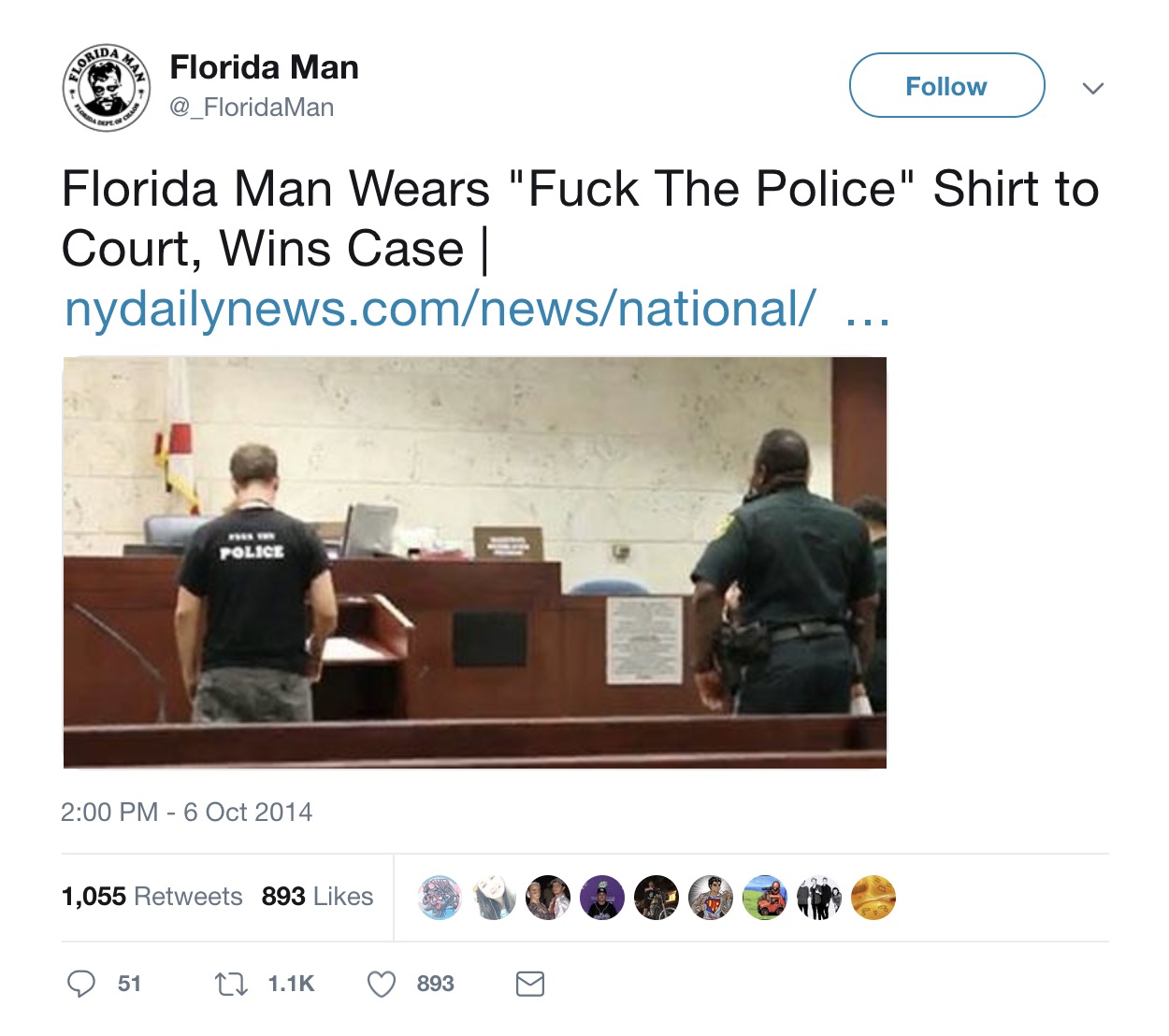Send the tweet via the direct message envelope icon
1169x1036 pixels.
[529, 984]
